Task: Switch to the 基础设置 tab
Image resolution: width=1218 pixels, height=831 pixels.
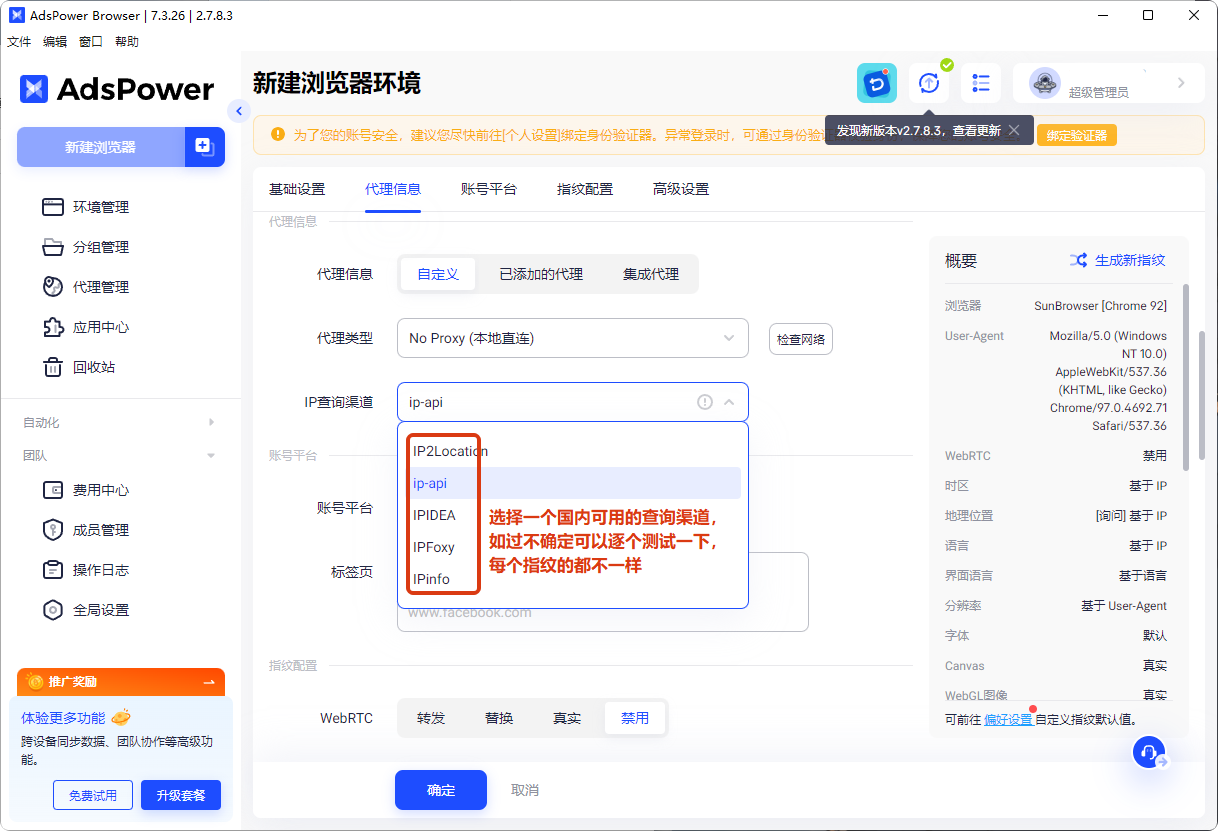Action: [x=297, y=189]
